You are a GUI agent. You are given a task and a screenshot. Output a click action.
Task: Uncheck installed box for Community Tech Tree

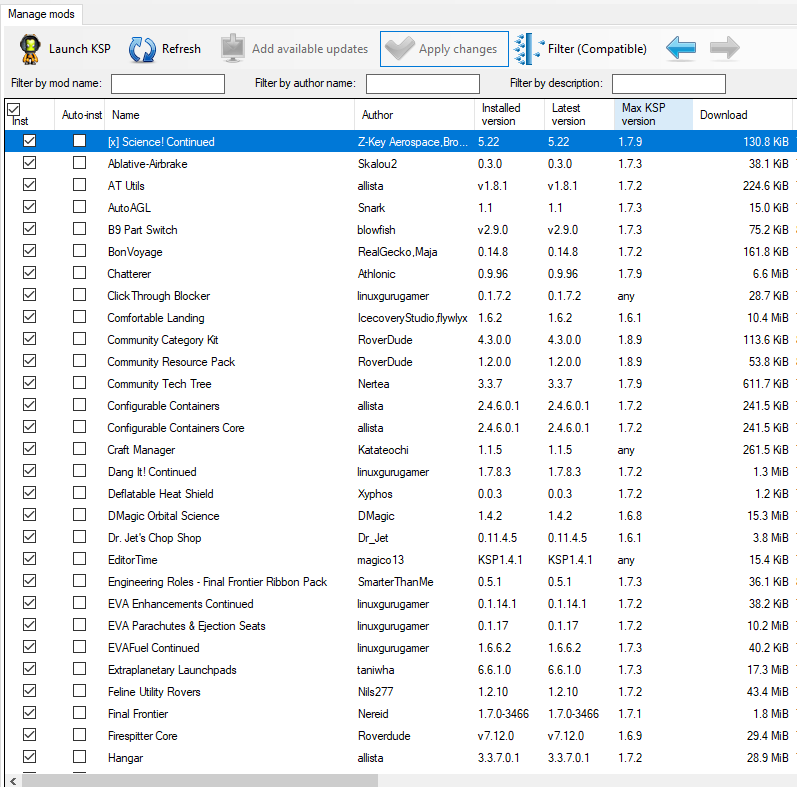tap(29, 383)
